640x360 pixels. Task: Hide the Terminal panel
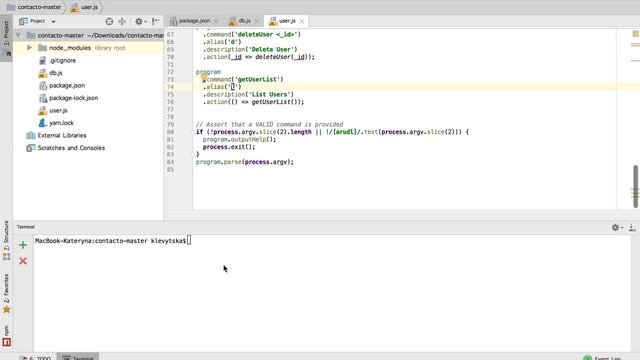(632, 227)
